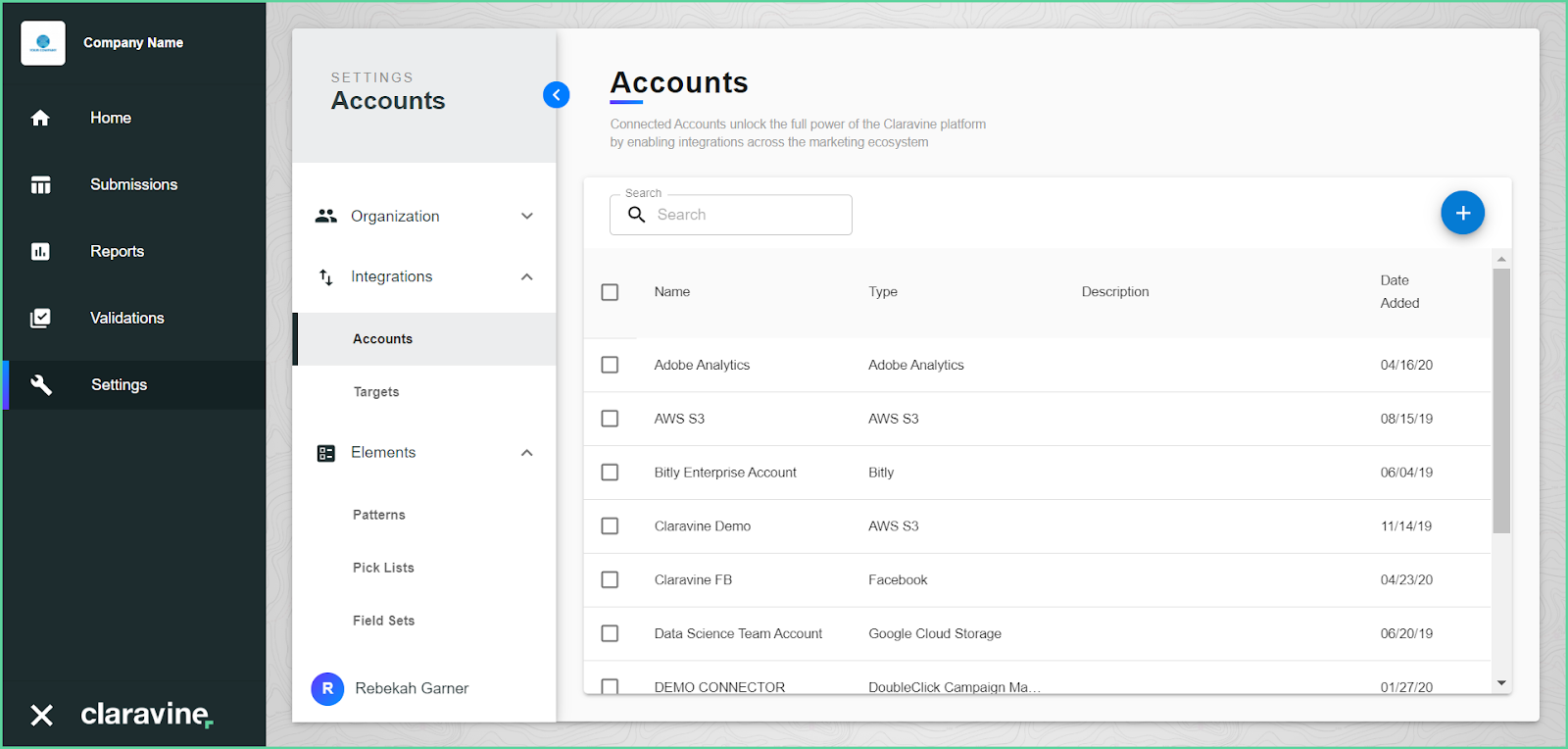1568x749 pixels.
Task: Click the Validations checkmark icon
Action: pyautogui.click(x=40, y=318)
